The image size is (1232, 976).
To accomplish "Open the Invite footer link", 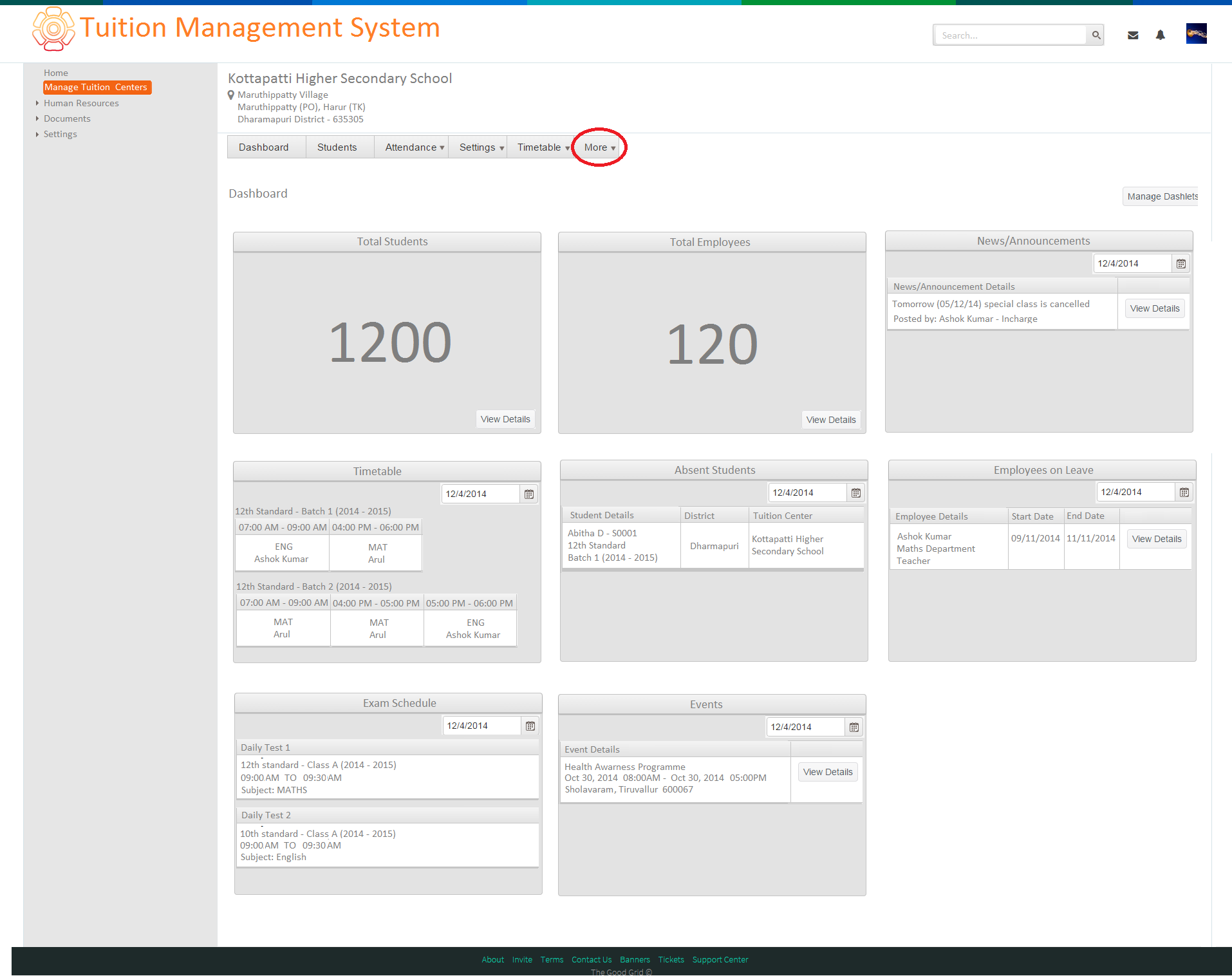I will coord(522,960).
